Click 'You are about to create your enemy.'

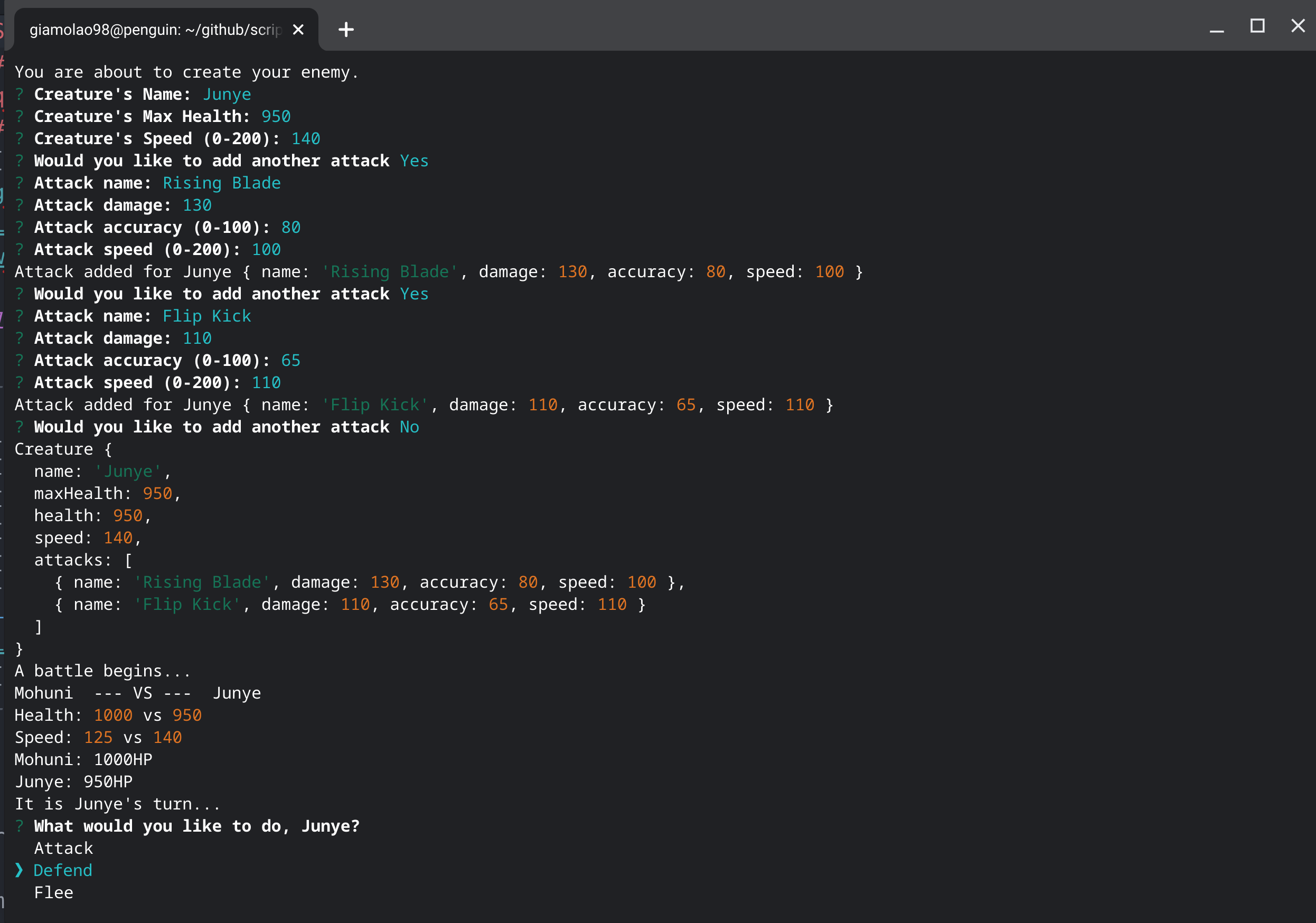187,72
